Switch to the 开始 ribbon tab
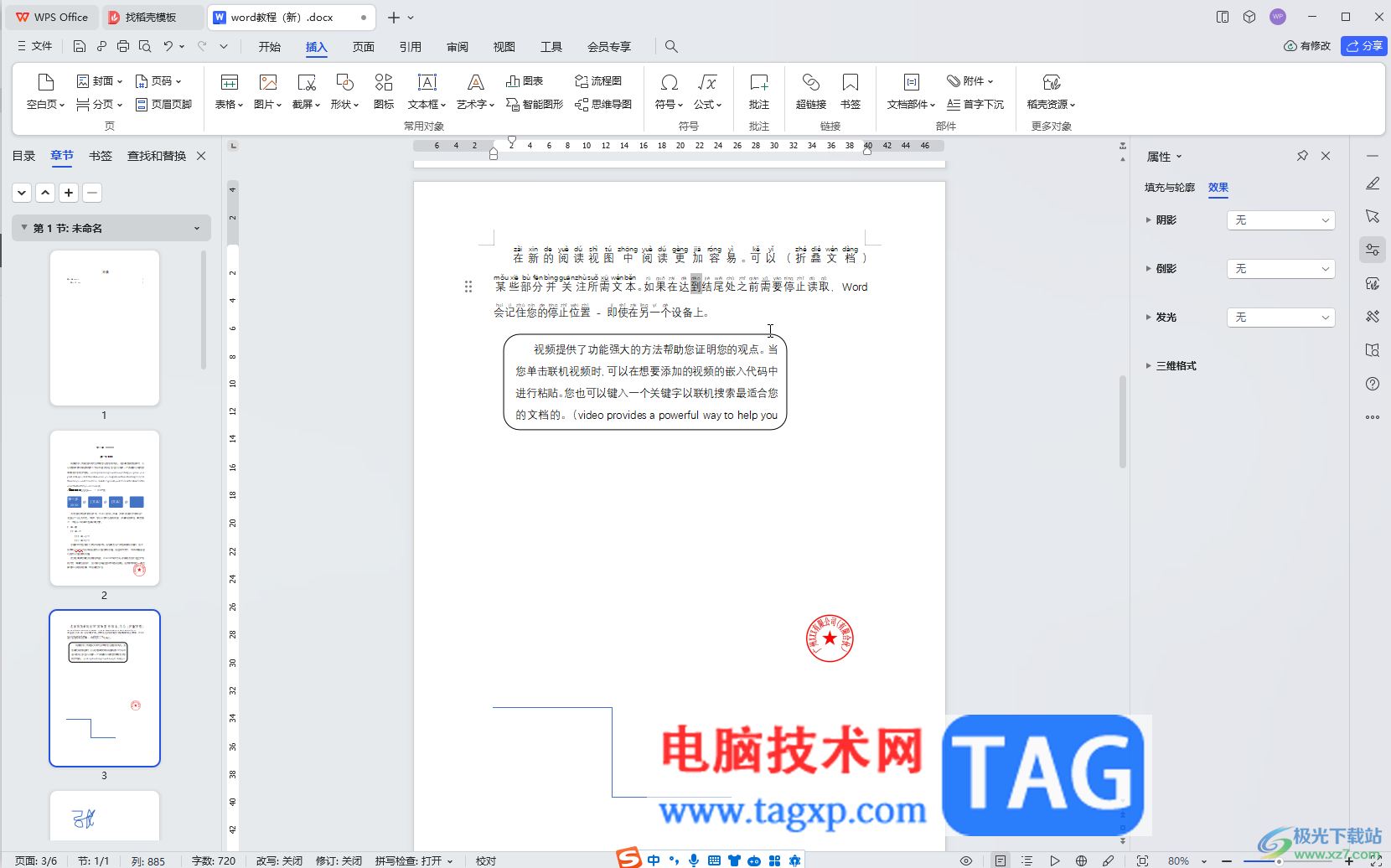 [x=270, y=47]
